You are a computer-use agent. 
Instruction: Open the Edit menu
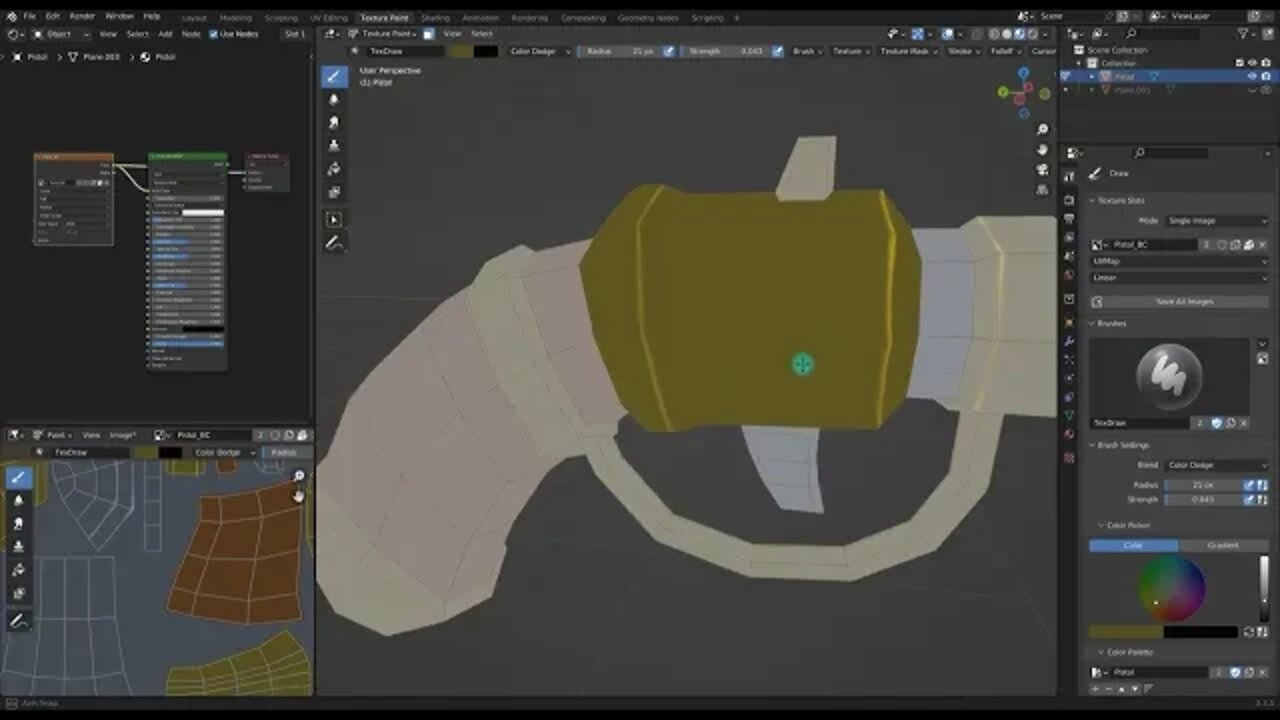coord(52,17)
